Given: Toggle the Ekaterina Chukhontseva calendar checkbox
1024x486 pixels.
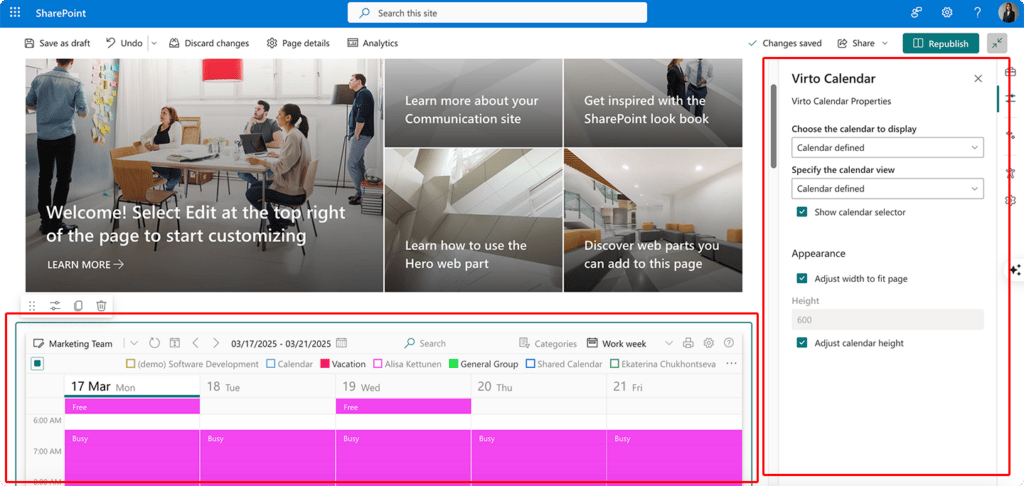Looking at the screenshot, I should click(615, 364).
